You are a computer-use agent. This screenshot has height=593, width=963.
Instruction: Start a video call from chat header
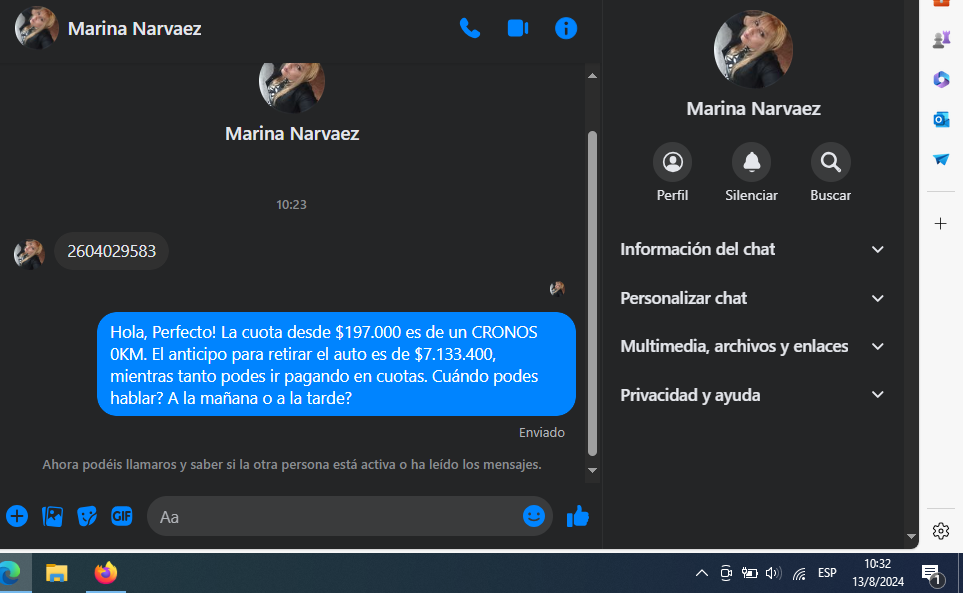click(518, 28)
